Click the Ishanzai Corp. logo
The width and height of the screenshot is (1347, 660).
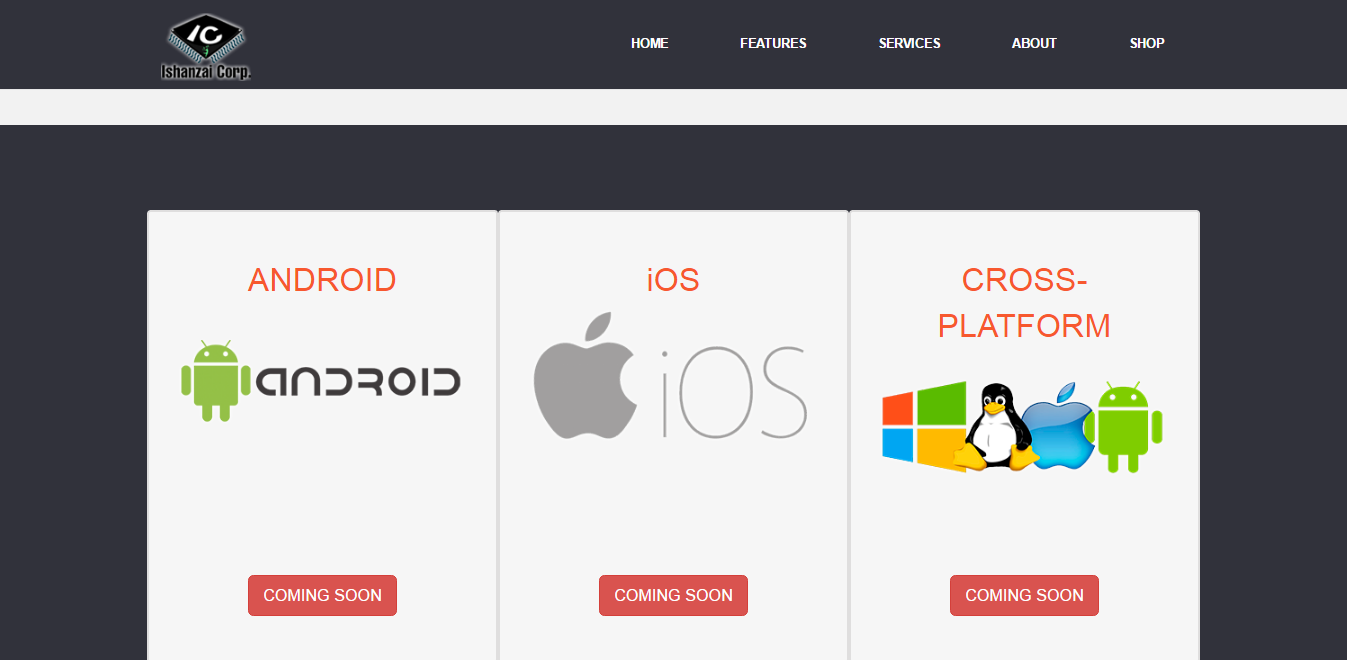(x=206, y=46)
